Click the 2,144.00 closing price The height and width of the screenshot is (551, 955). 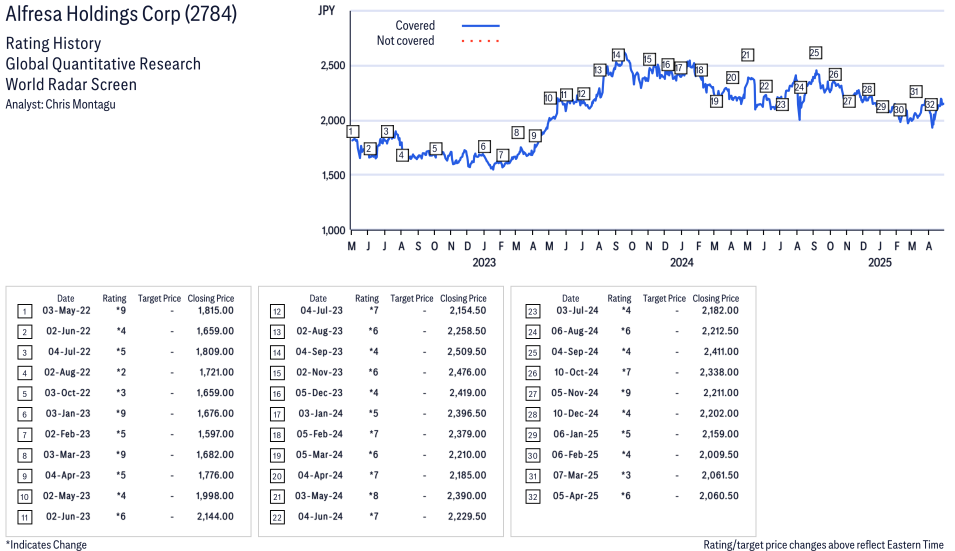point(215,516)
